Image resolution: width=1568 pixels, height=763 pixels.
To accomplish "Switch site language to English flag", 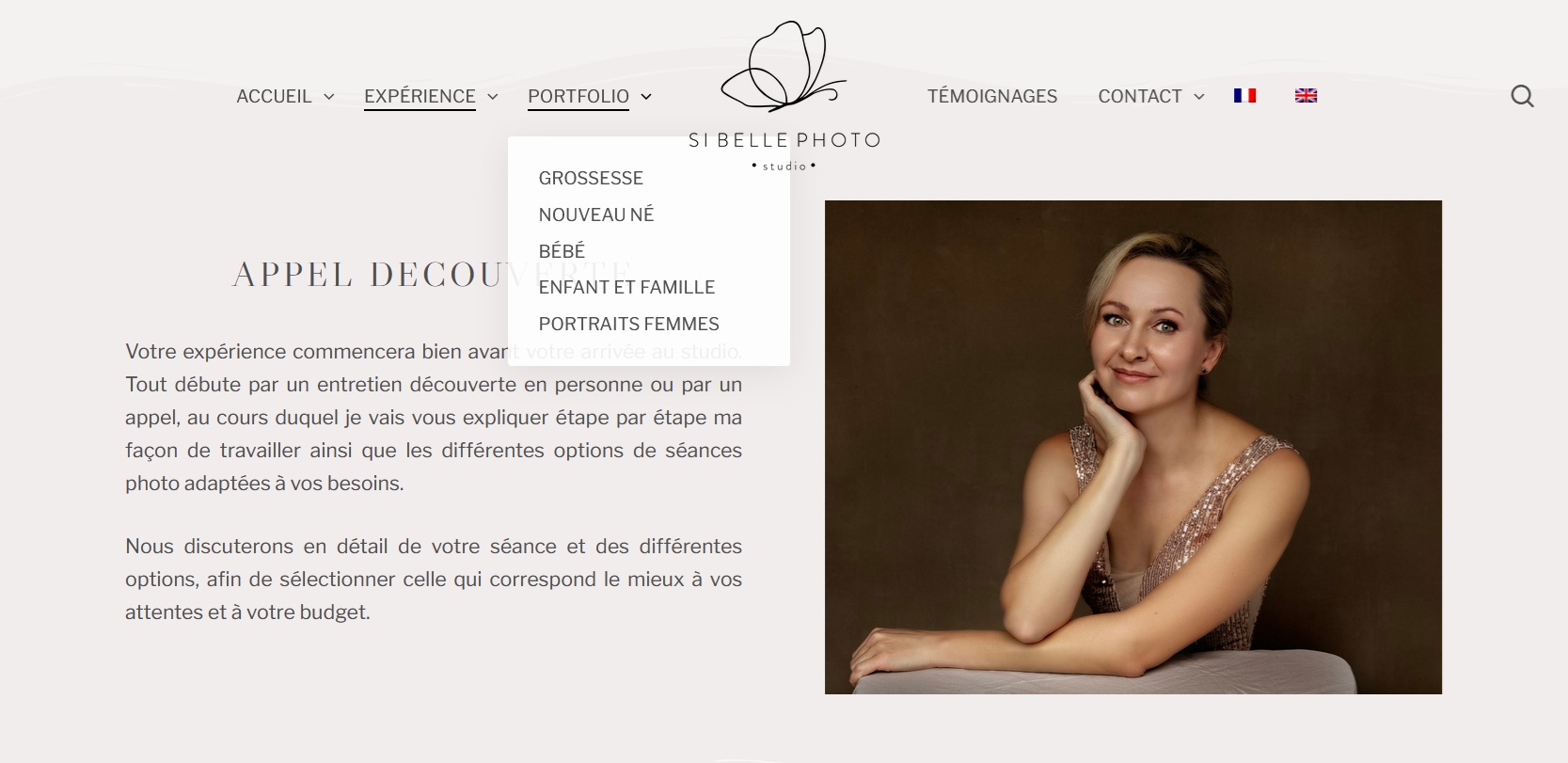I will coord(1306,95).
